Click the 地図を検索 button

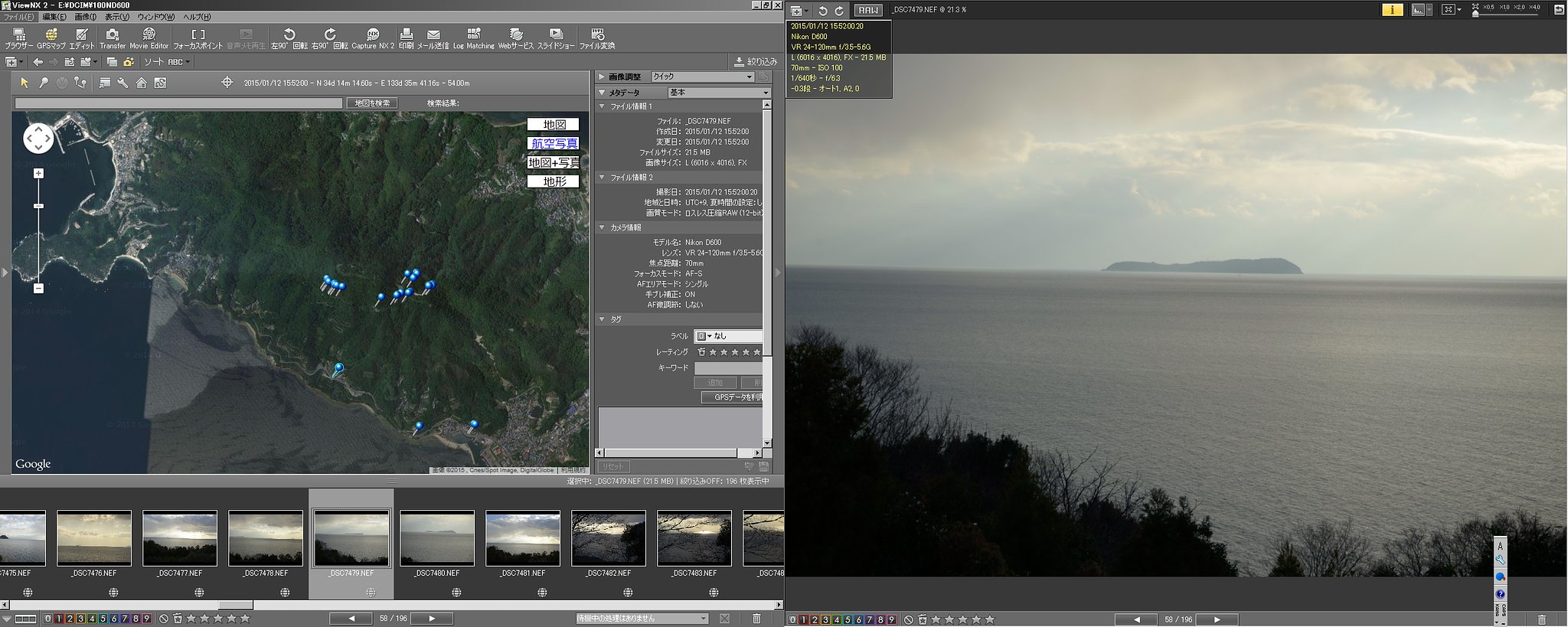point(372,103)
